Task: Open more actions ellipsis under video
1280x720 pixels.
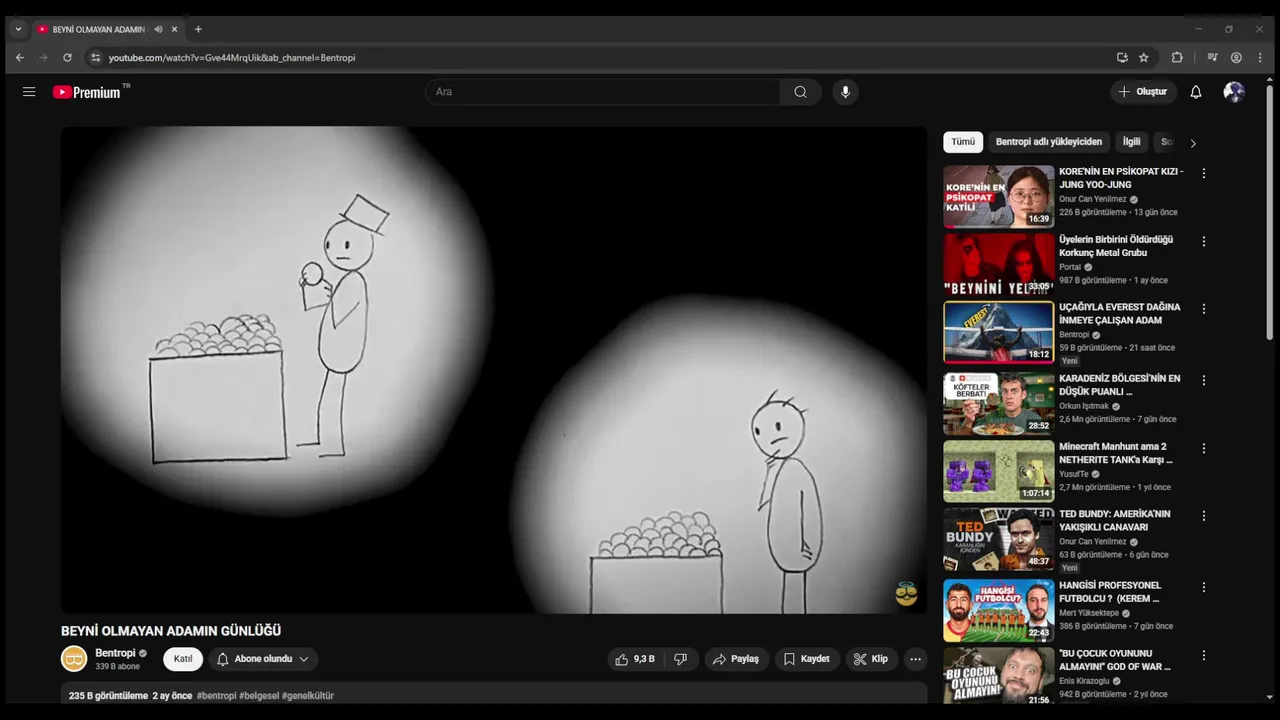Action: point(915,659)
